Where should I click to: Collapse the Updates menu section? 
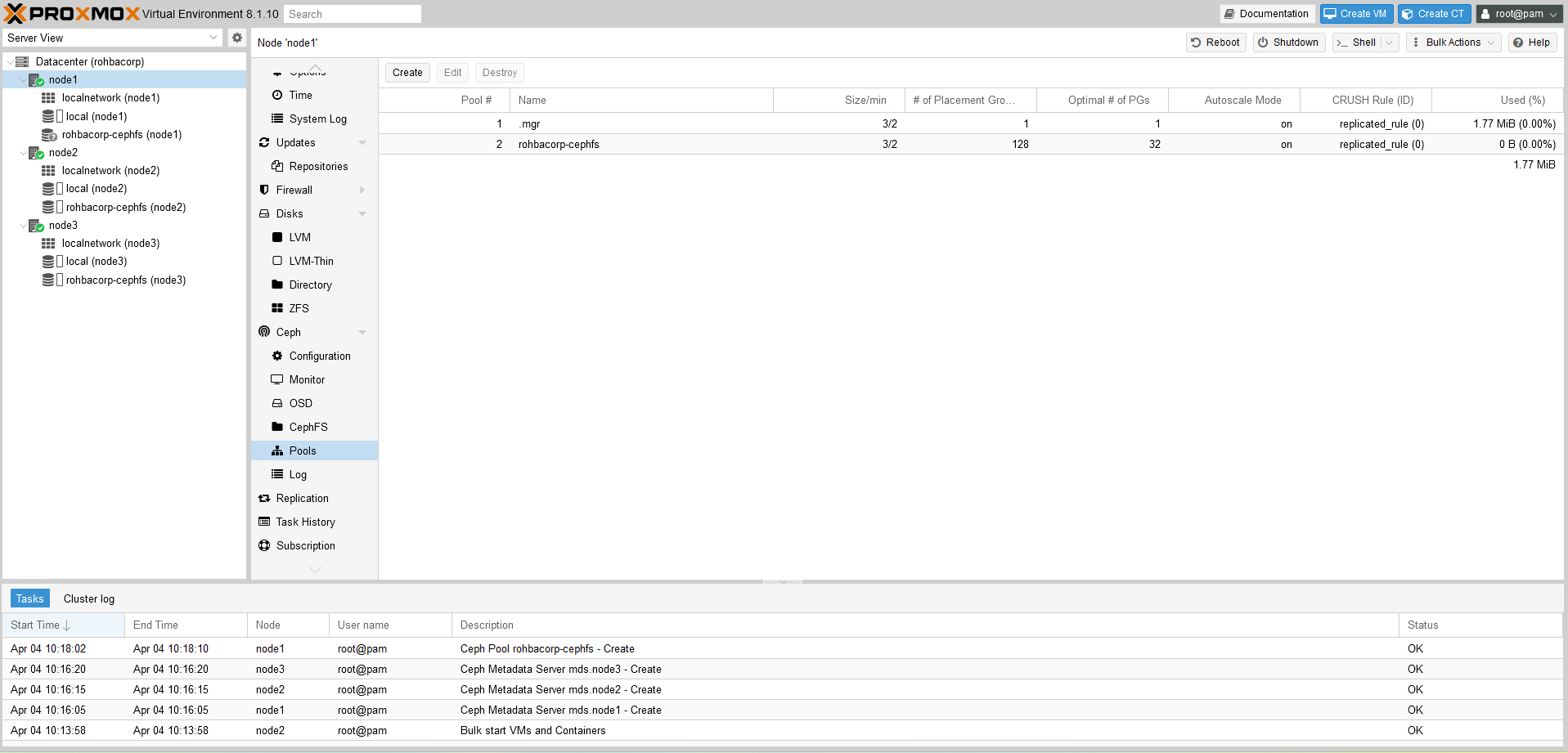(362, 143)
